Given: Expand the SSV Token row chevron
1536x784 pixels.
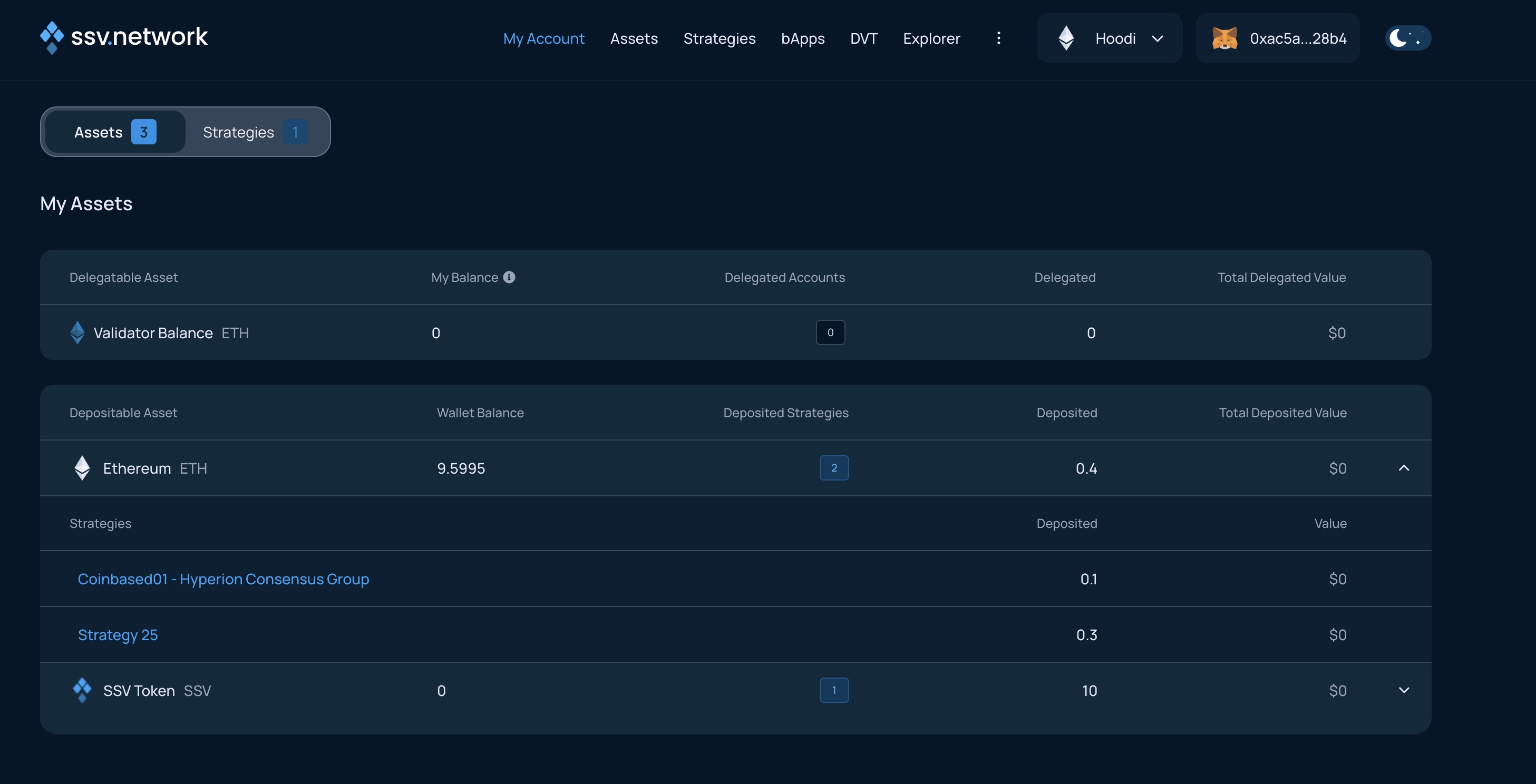Looking at the screenshot, I should point(1404,690).
